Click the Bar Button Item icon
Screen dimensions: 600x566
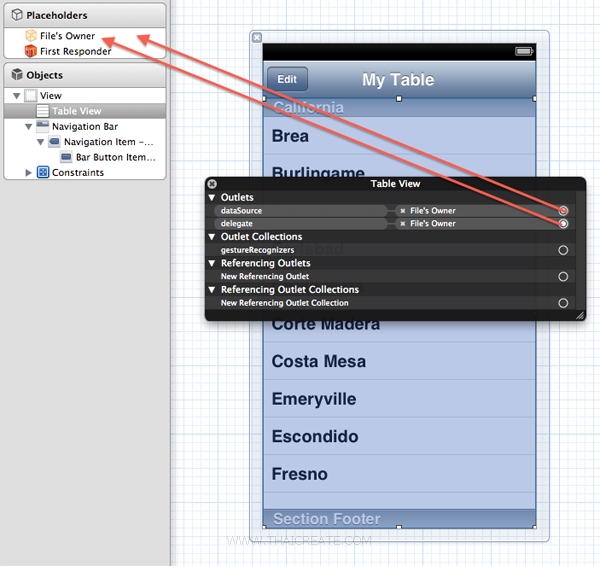(66, 157)
